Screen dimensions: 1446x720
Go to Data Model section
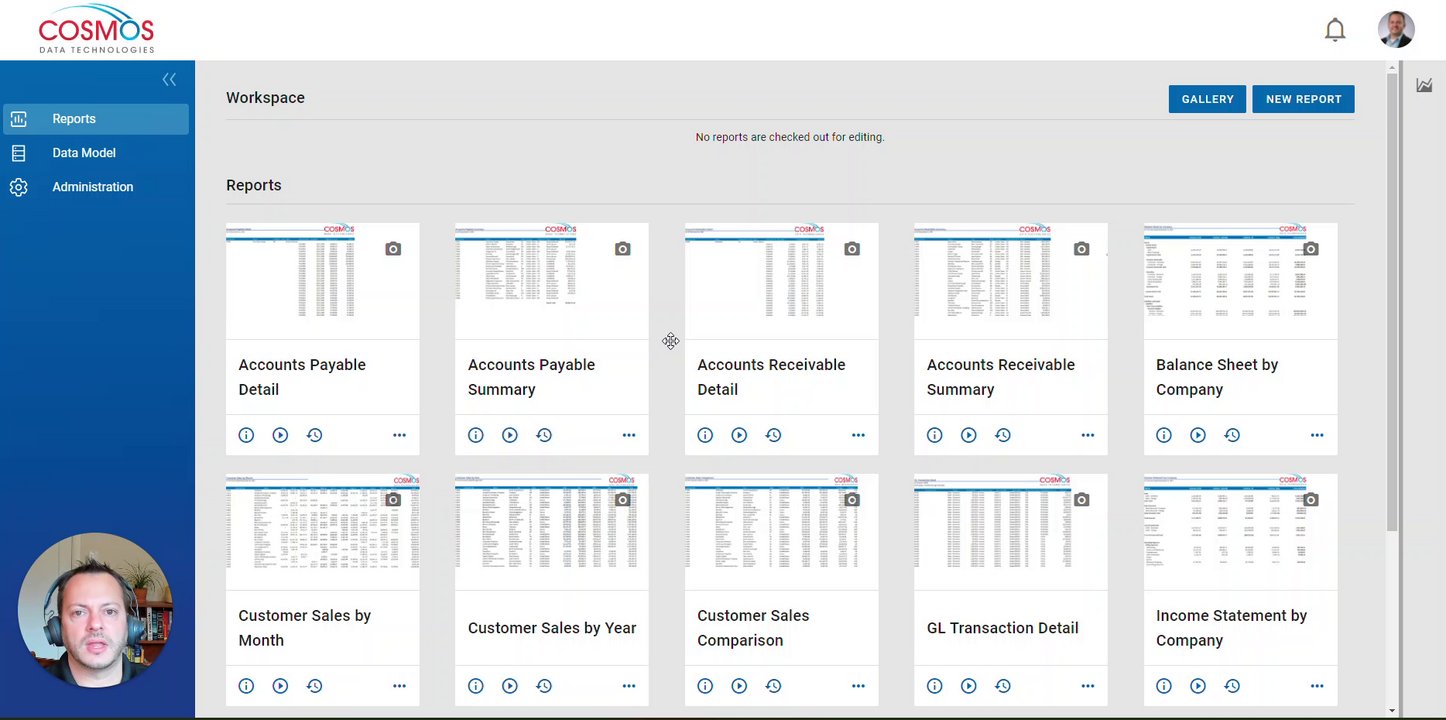(x=84, y=153)
